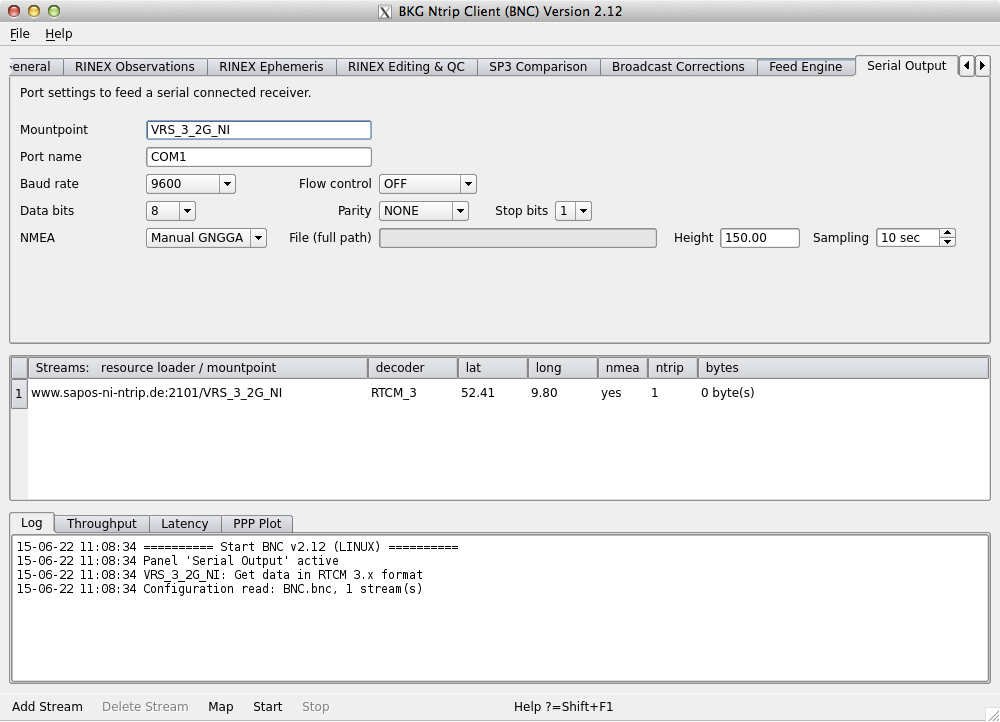Viewport: 1000px width, 722px height.
Task: Increase Sampling value with the up arrow
Action: (x=948, y=233)
